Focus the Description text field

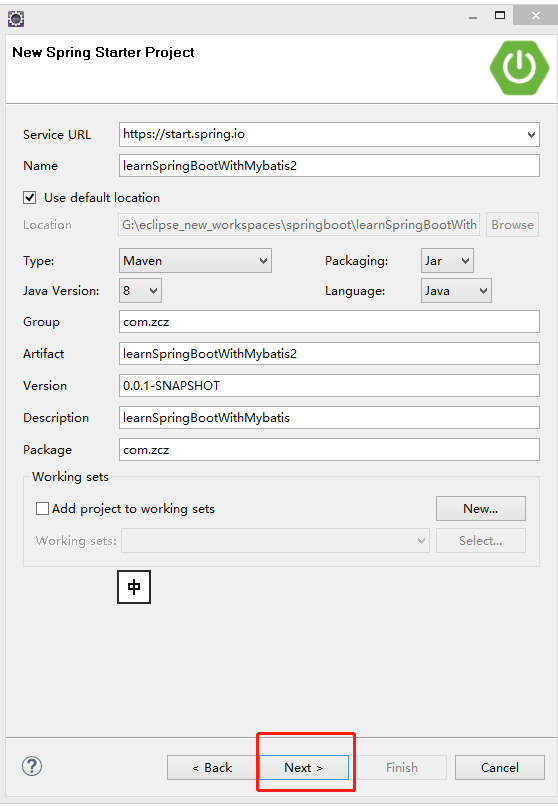[x=329, y=418]
